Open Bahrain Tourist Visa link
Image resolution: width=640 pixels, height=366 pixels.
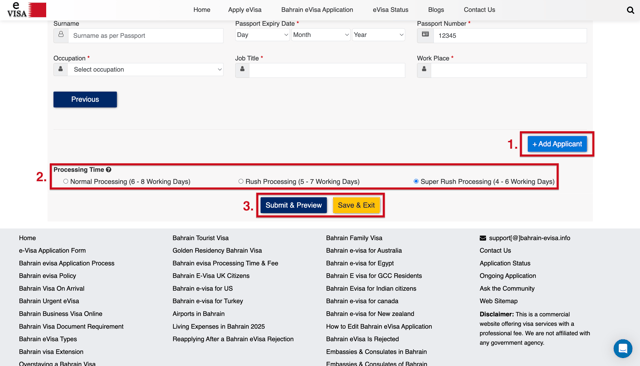tap(200, 238)
